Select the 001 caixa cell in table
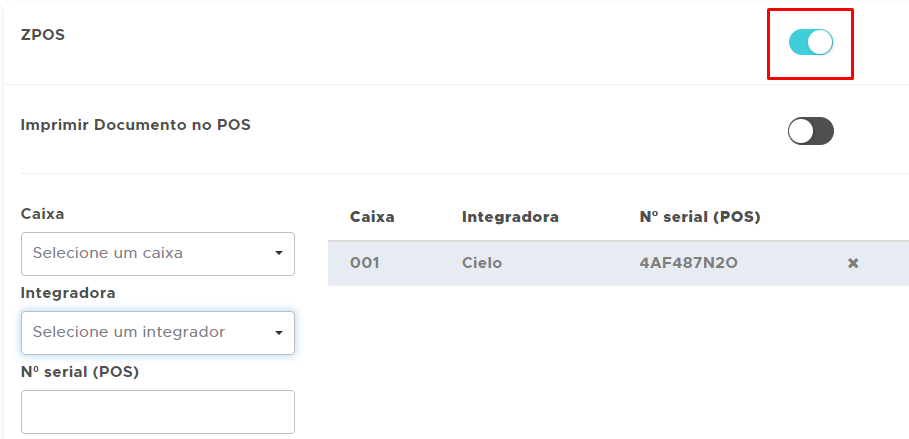909x439 pixels. (365, 263)
